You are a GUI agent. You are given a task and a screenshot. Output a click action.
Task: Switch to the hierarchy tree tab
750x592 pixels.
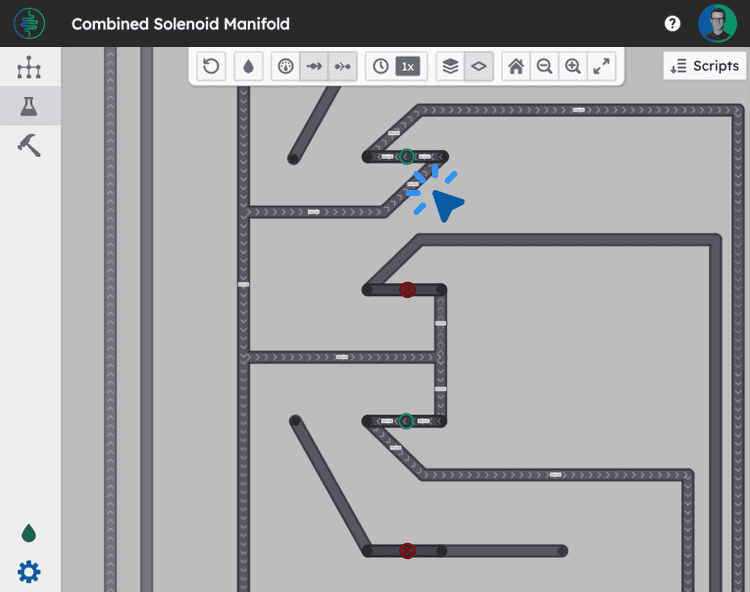point(30,68)
